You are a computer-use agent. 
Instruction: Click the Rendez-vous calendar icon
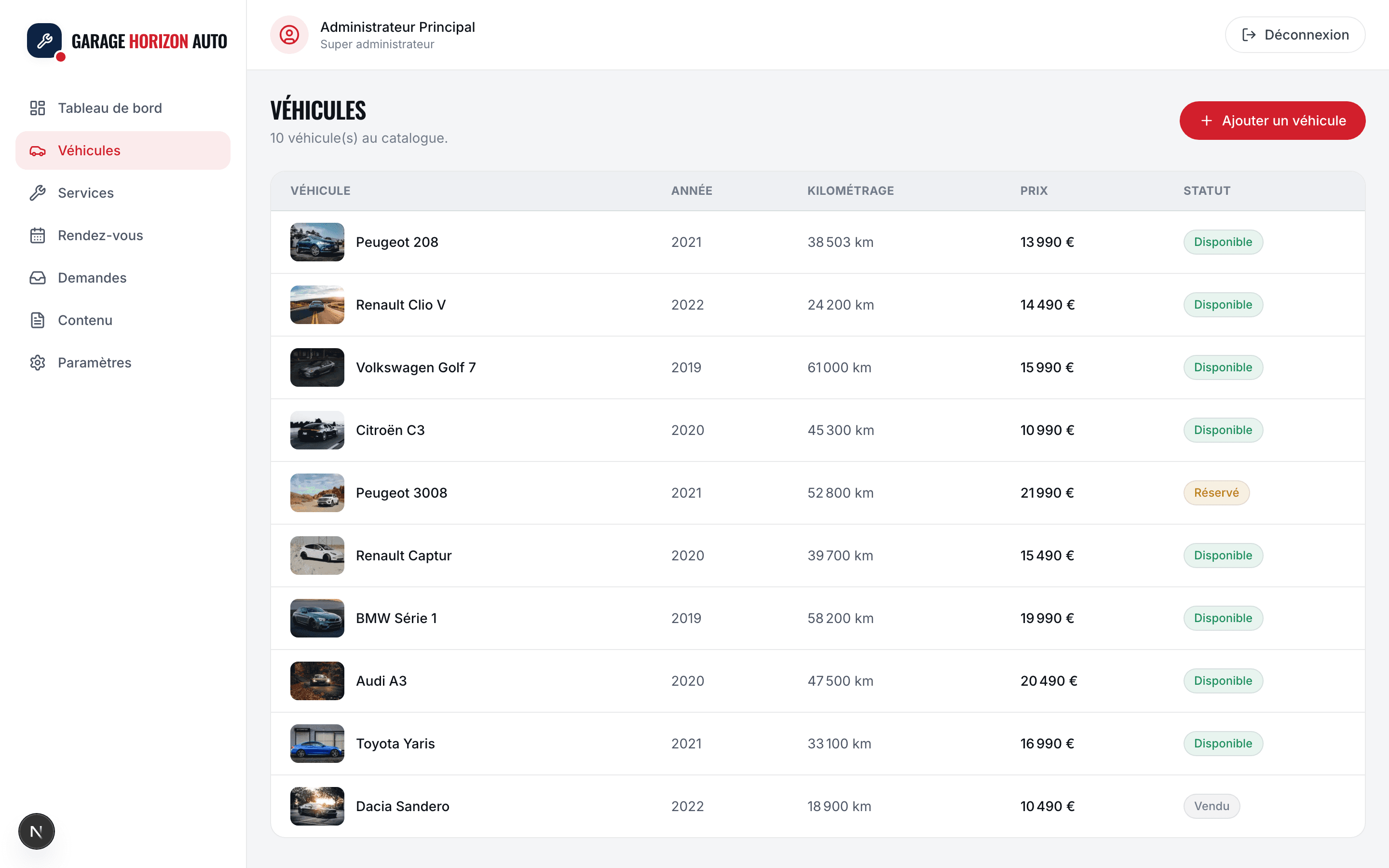[37, 235]
